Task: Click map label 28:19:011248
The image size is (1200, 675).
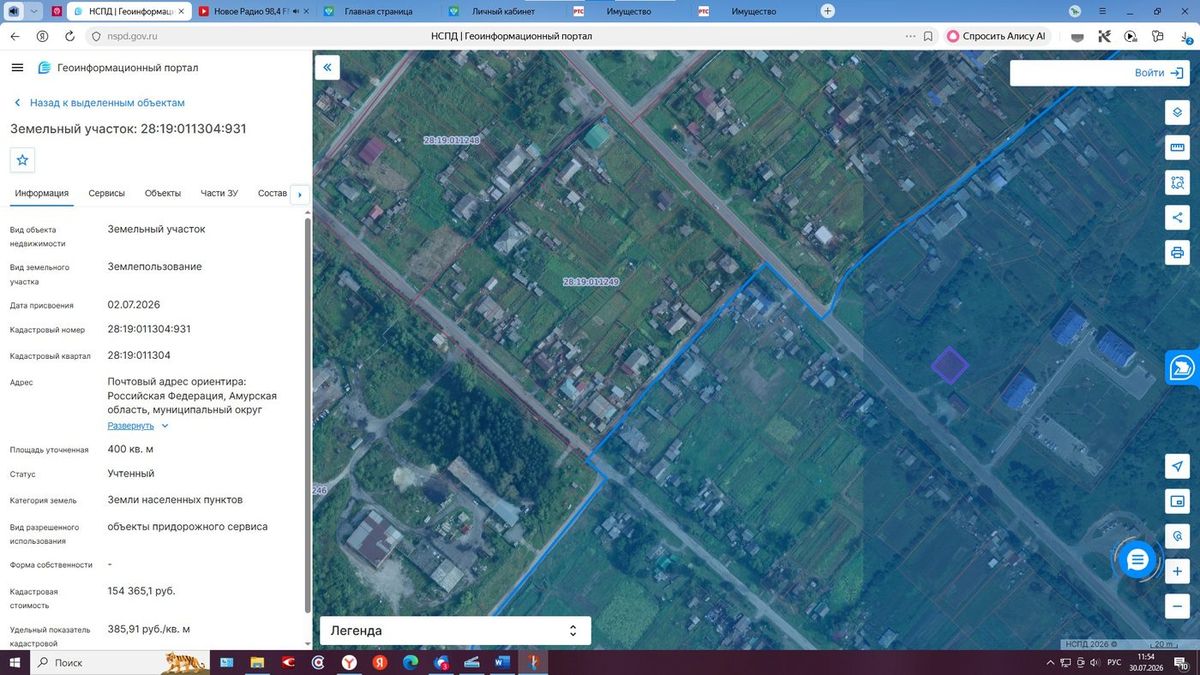Action: (452, 140)
